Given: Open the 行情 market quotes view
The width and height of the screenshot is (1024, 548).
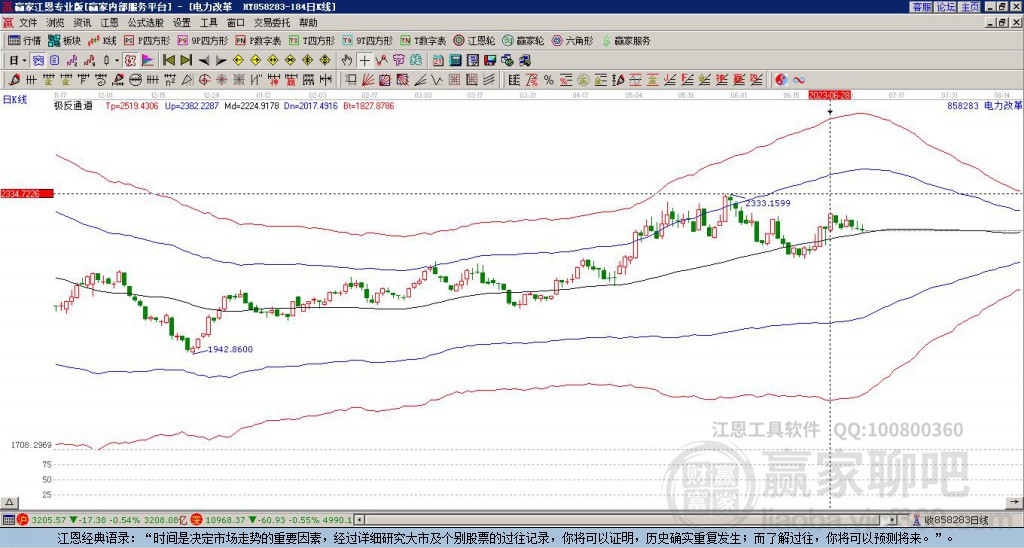Looking at the screenshot, I should [24, 40].
